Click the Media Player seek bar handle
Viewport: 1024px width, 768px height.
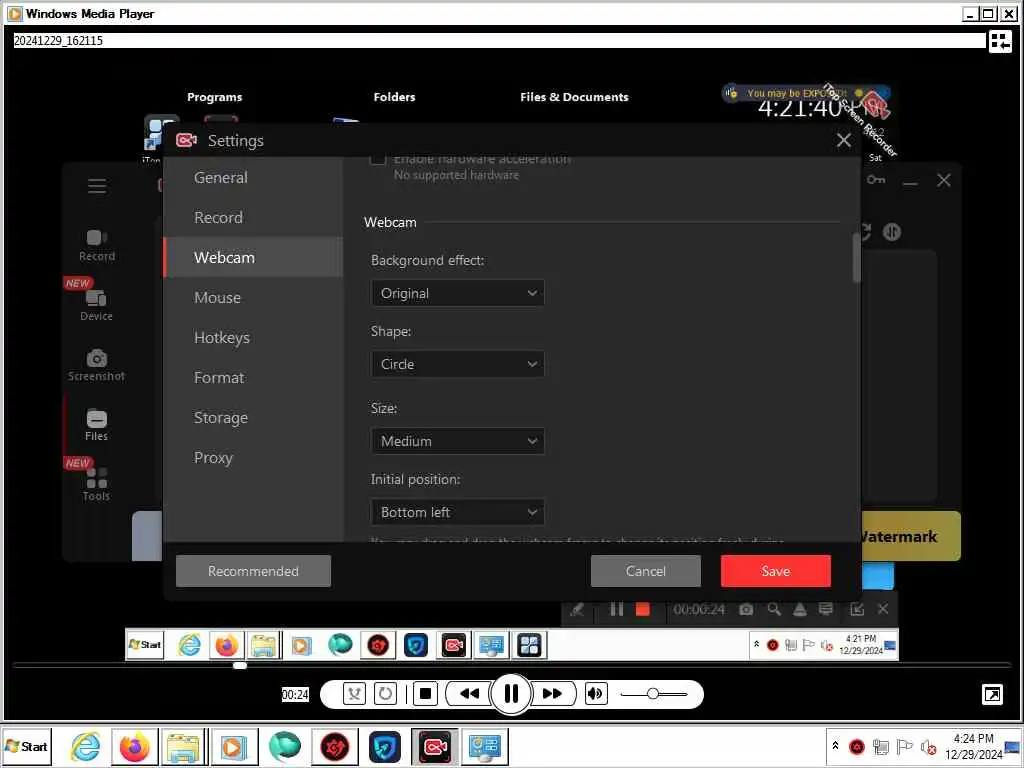coord(240,665)
